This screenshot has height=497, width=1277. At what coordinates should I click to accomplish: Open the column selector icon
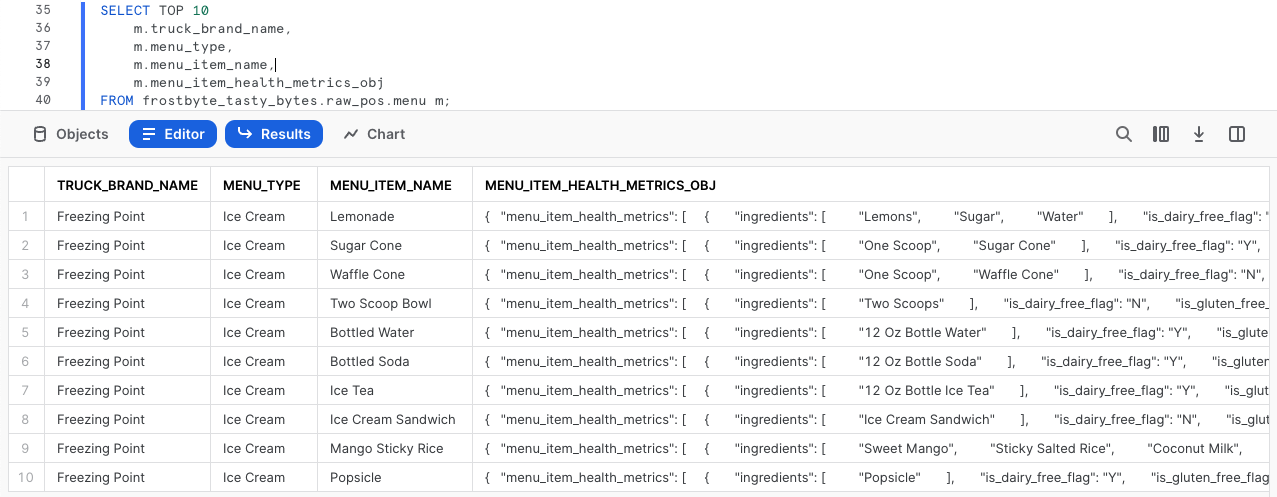click(x=1161, y=134)
